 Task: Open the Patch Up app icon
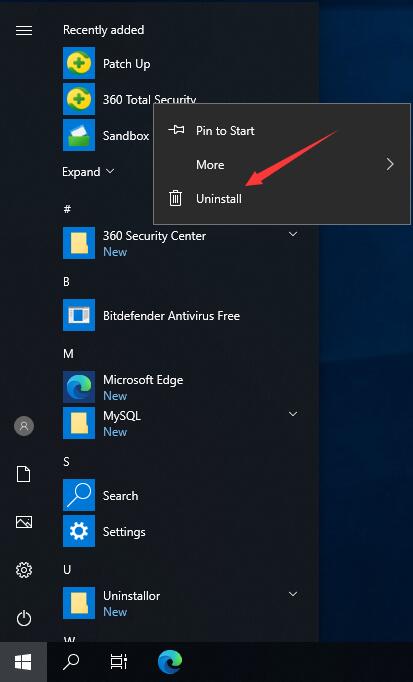79,64
